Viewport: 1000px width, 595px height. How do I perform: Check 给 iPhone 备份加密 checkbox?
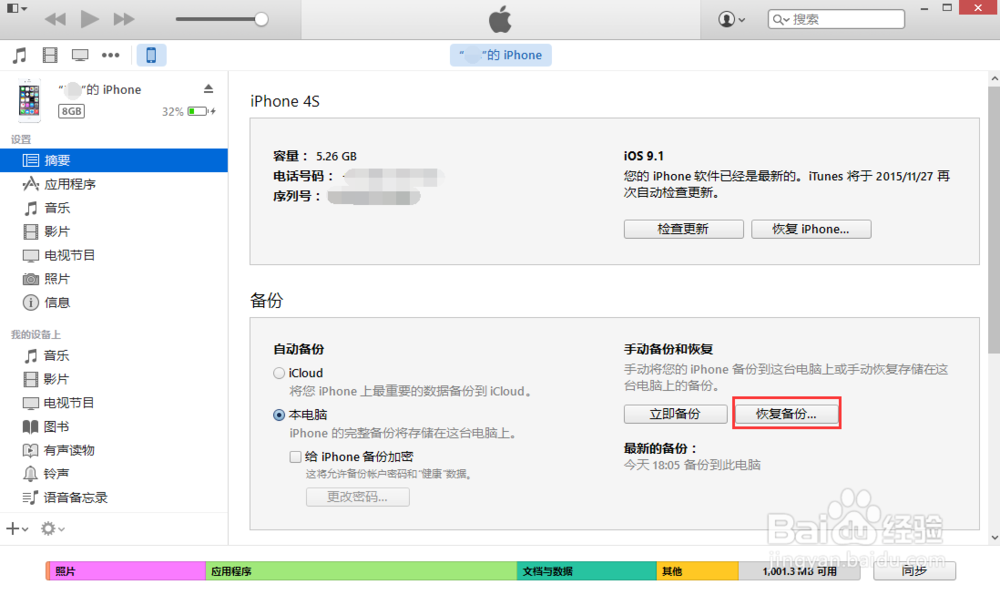pos(295,457)
